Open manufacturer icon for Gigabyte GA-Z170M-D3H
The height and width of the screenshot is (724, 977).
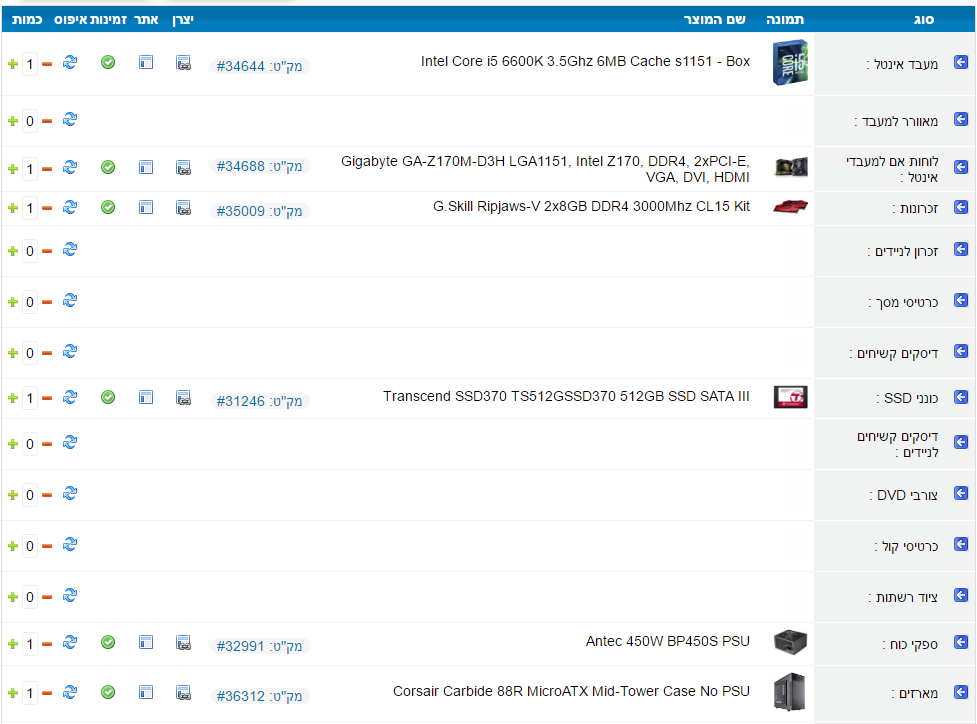coord(183,168)
